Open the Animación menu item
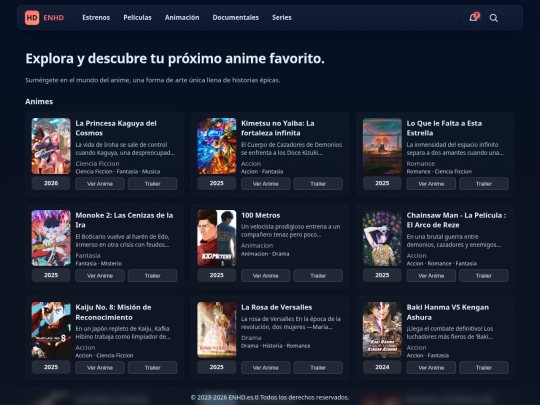 tap(182, 18)
